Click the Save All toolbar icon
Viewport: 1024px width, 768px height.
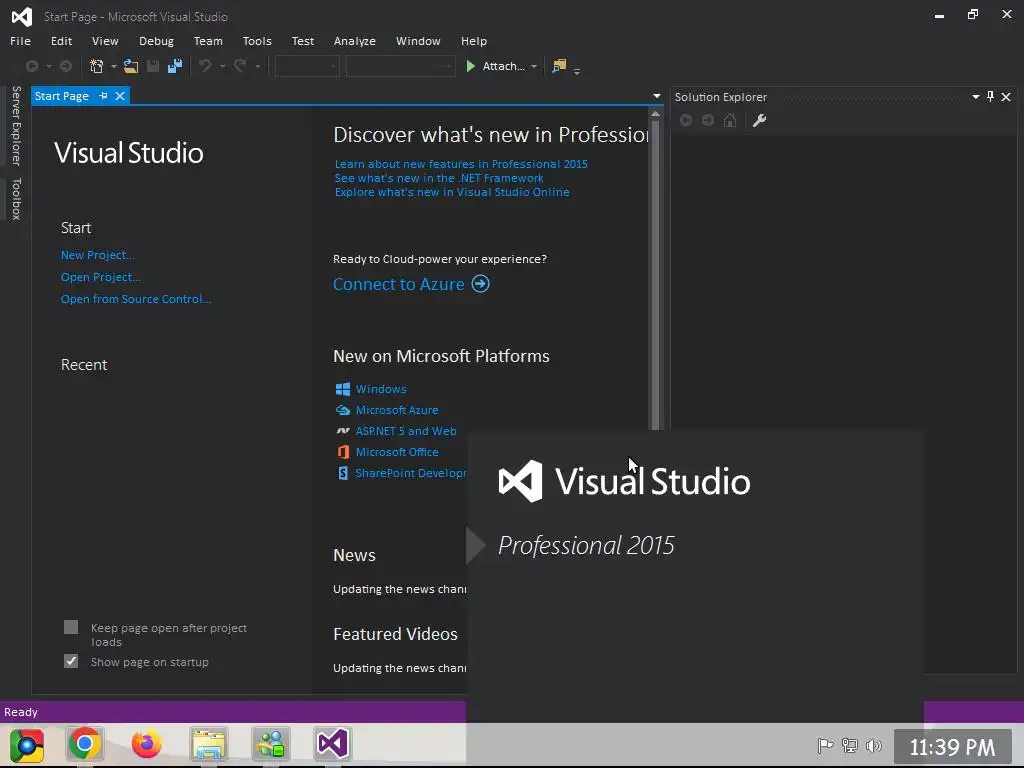tap(174, 66)
